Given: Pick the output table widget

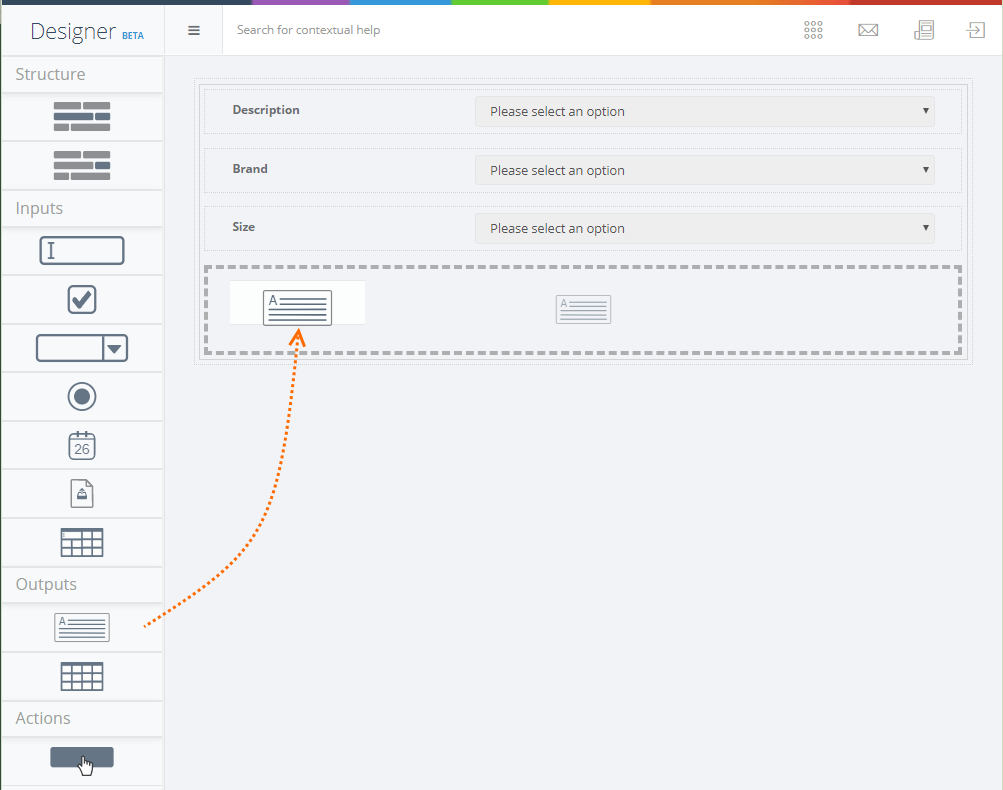Looking at the screenshot, I should (82, 677).
